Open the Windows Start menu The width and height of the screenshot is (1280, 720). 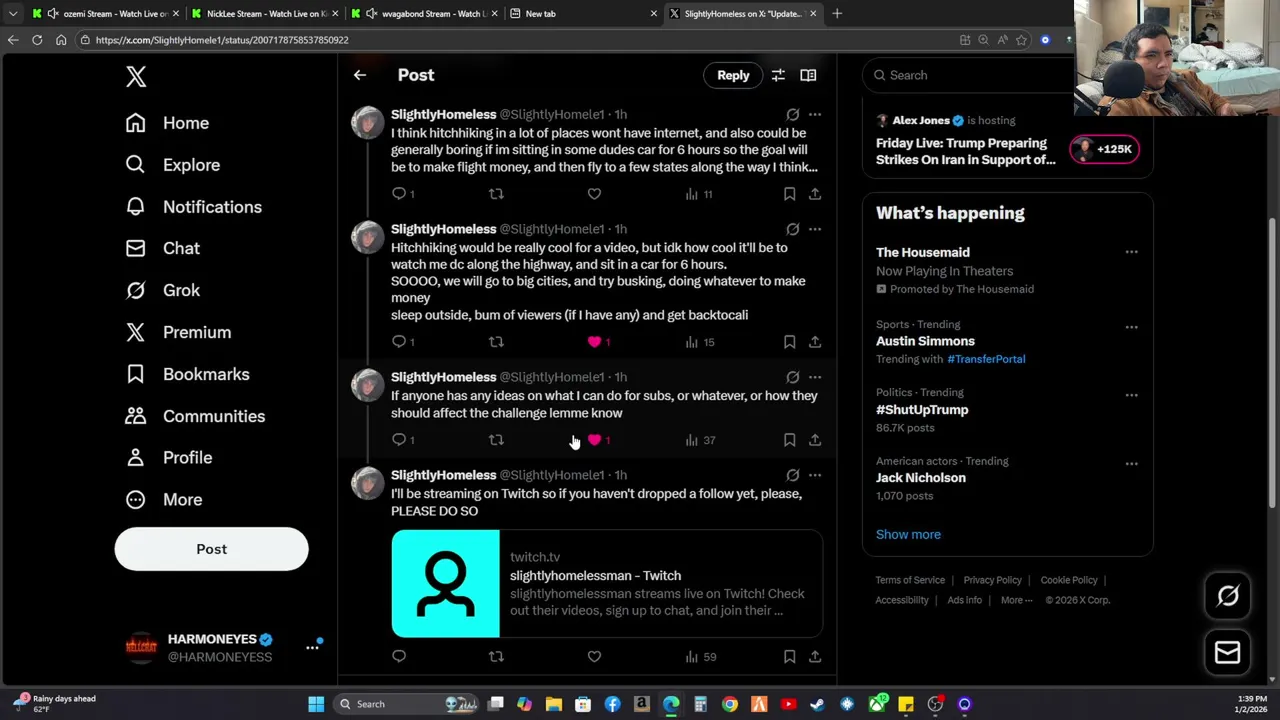(316, 704)
